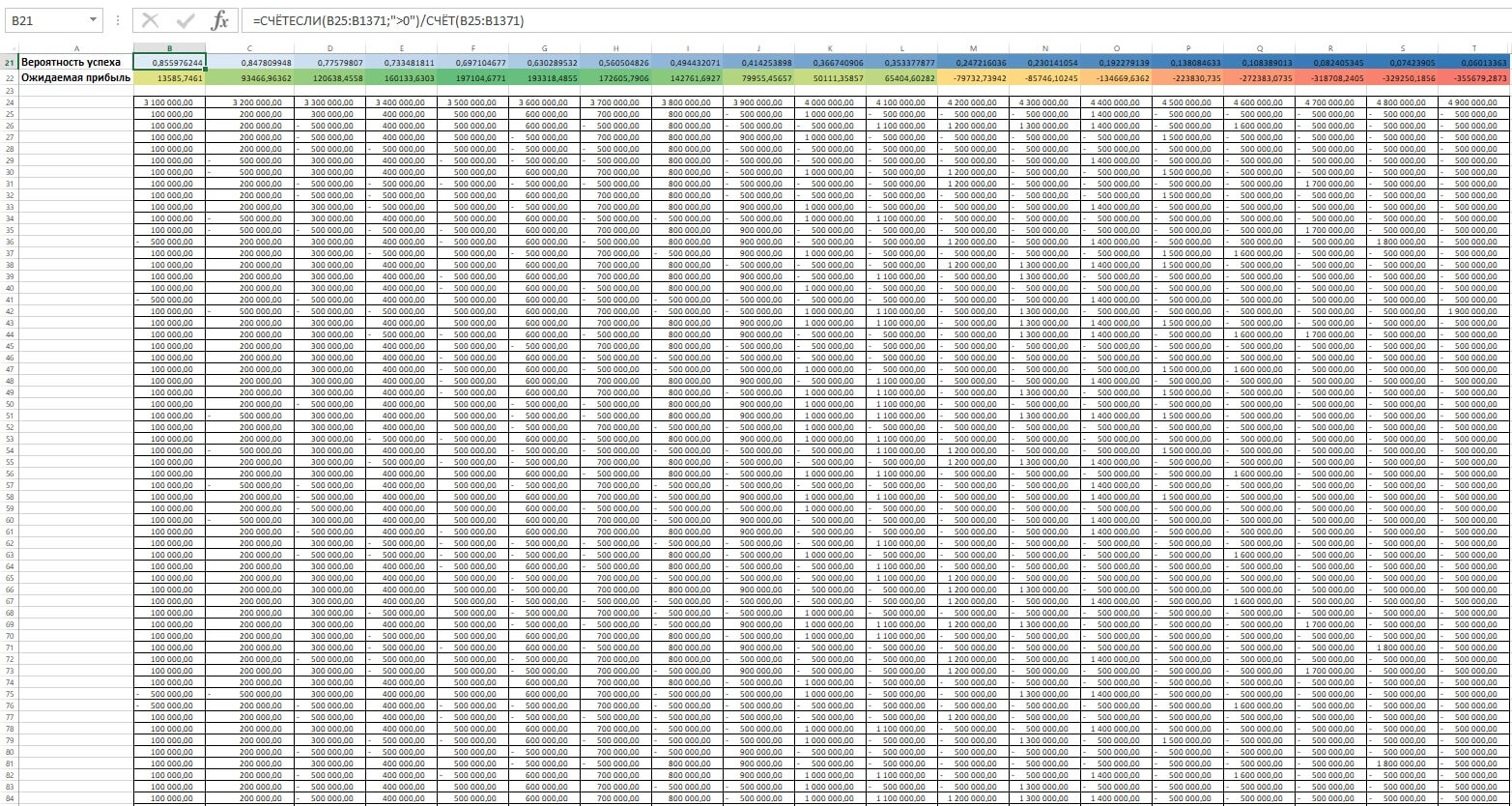This screenshot has width=1512, height=806.
Task: Select the 'Ожидаемая прибыль' label cell
Action: coord(76,77)
